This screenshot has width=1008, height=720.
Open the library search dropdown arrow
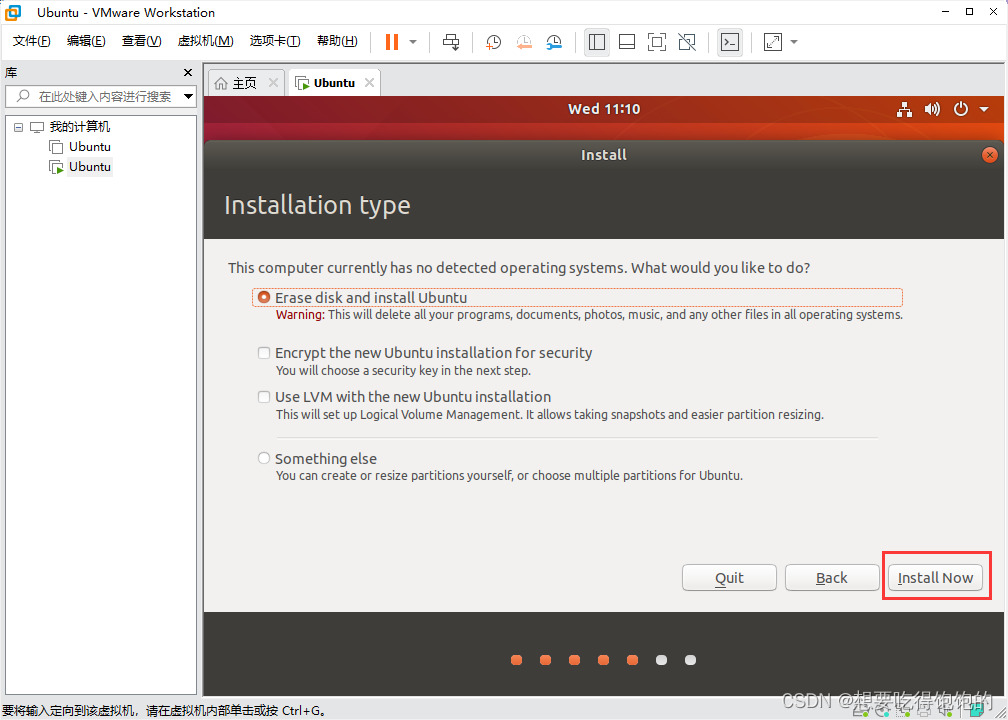[x=189, y=96]
